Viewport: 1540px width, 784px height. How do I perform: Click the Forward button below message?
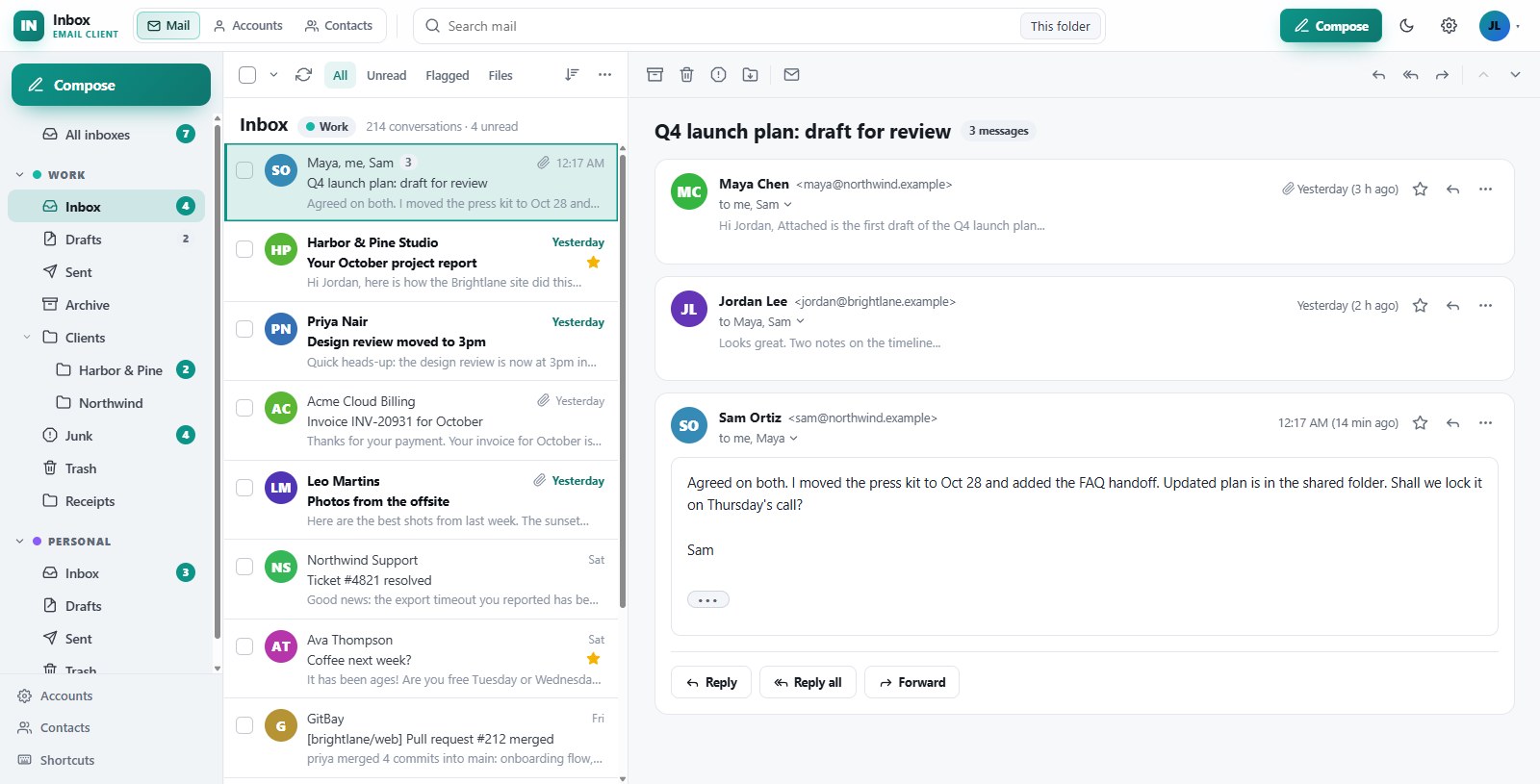911,683
